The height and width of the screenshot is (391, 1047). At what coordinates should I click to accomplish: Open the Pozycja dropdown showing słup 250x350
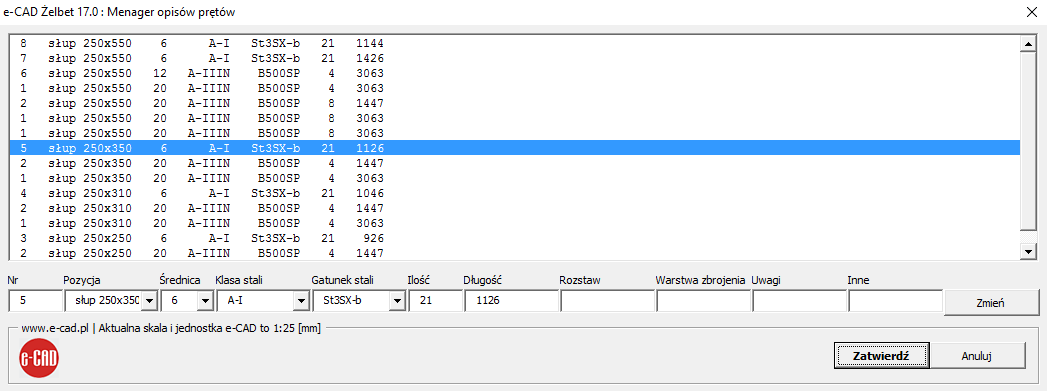tap(150, 302)
